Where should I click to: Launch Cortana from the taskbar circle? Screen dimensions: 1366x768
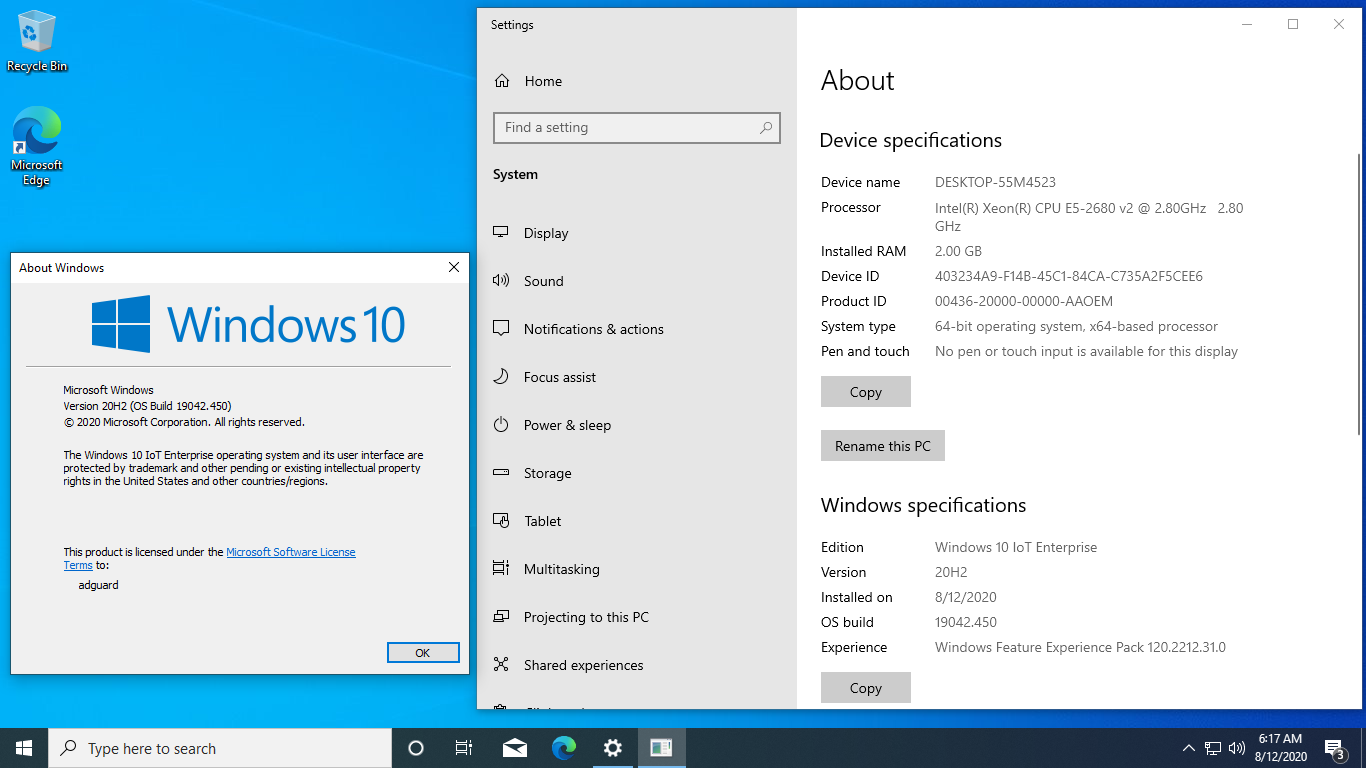(x=416, y=748)
